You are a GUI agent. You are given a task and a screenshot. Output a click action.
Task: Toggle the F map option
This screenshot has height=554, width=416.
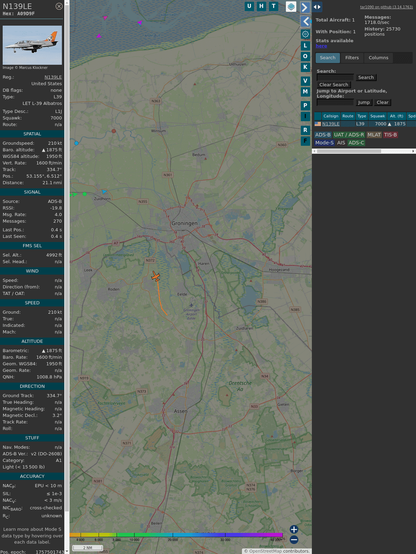point(305,141)
